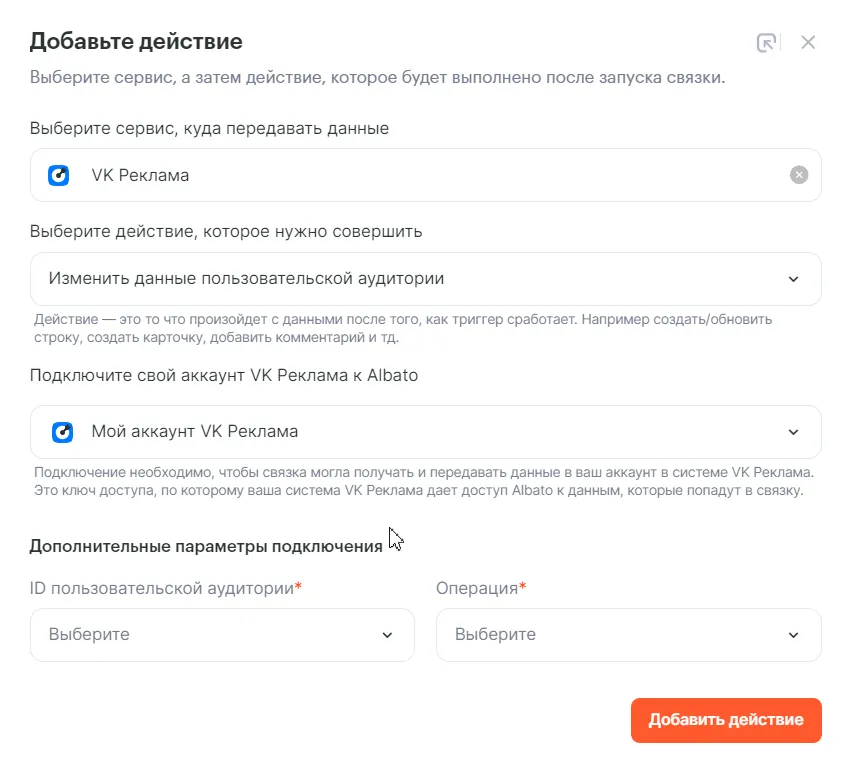The width and height of the screenshot is (857, 783).
Task: Click the VK Реклама logo in service field
Action: point(60,175)
